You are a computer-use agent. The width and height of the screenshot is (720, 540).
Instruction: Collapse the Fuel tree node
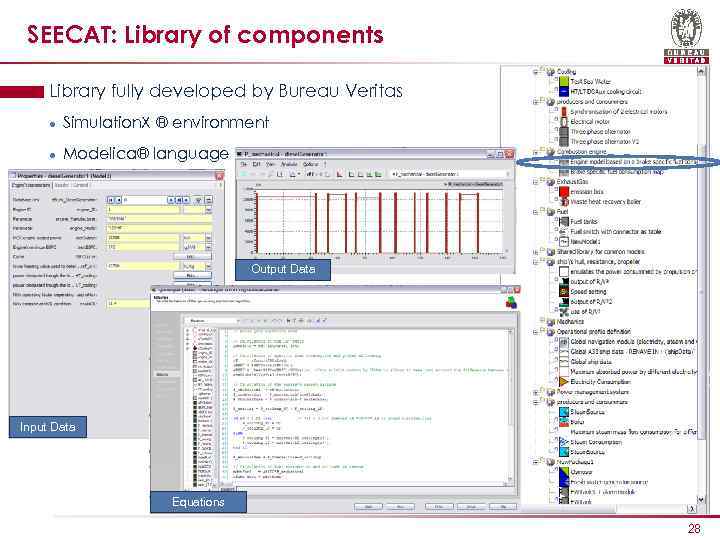(535, 212)
